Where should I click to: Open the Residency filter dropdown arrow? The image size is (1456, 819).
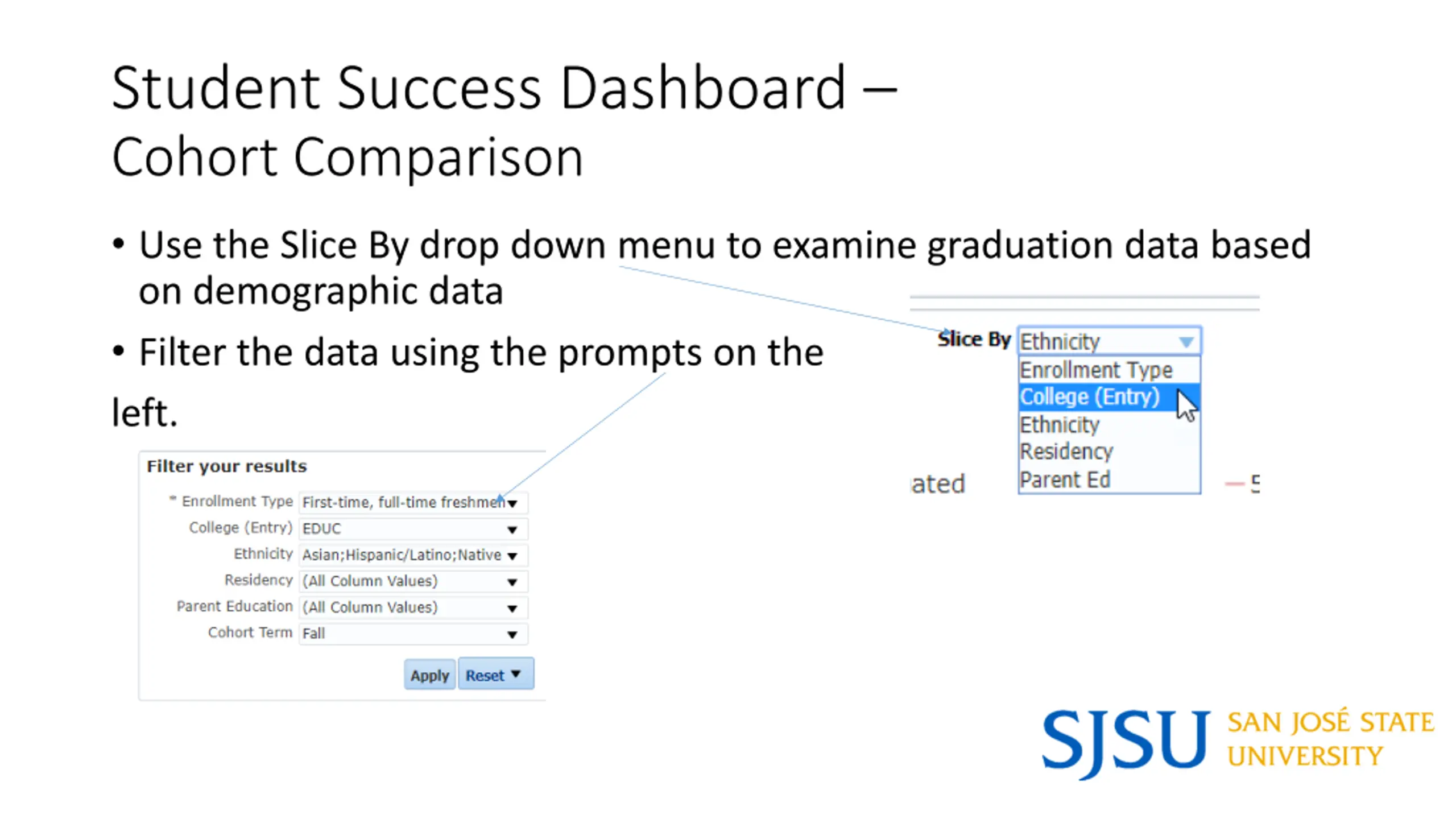pos(512,582)
